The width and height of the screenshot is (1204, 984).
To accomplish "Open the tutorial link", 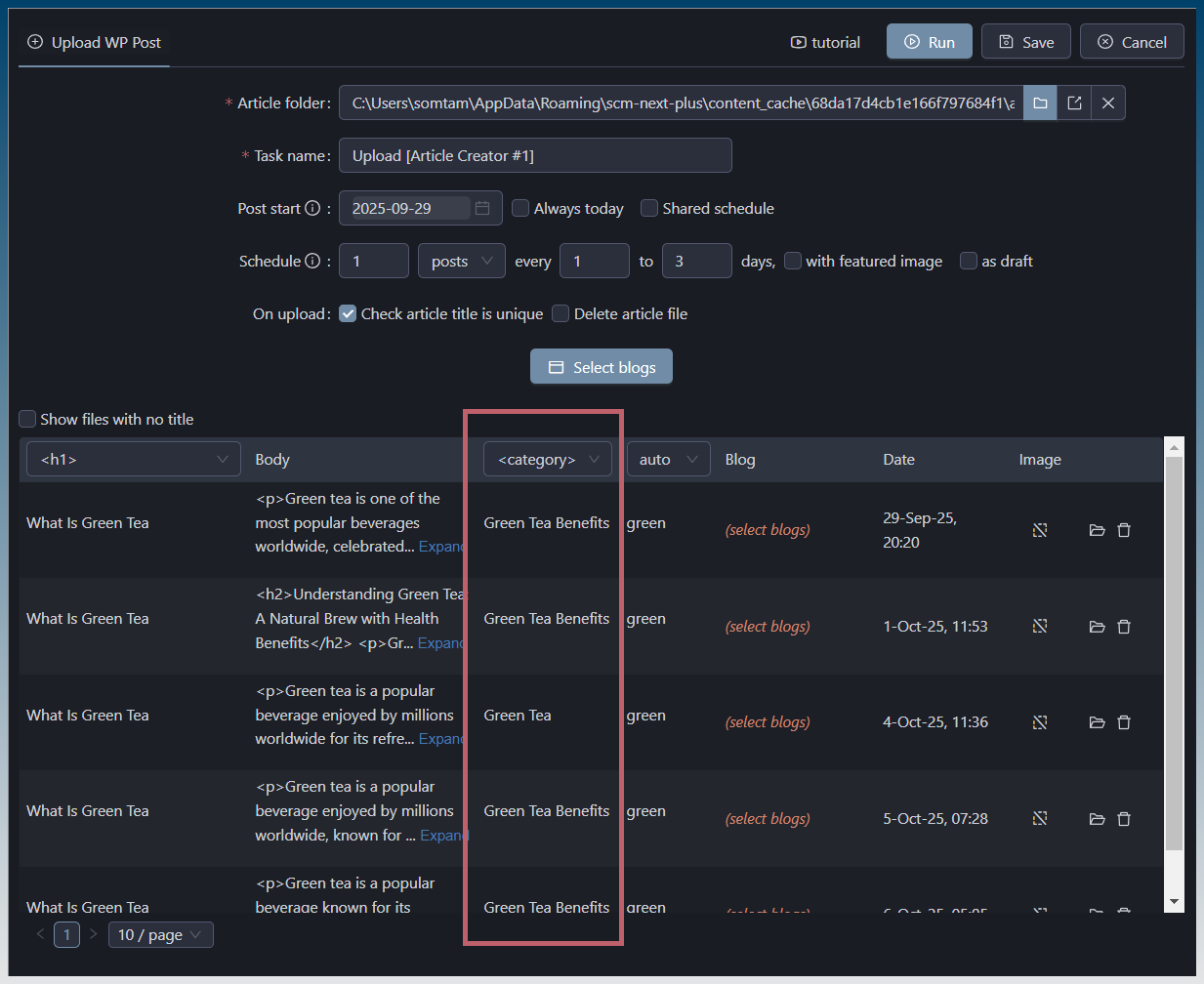I will coord(825,43).
